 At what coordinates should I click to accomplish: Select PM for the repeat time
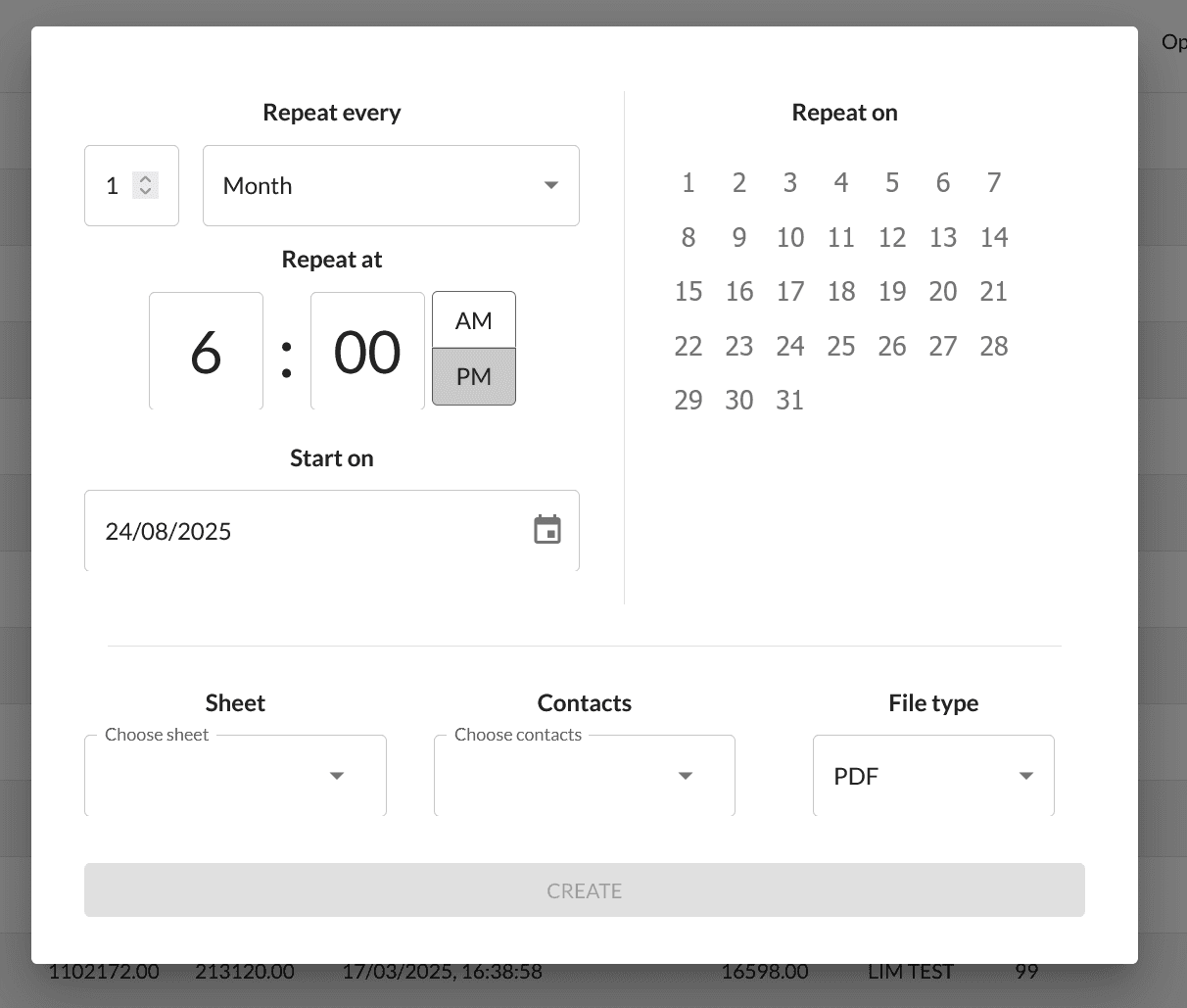click(x=474, y=377)
